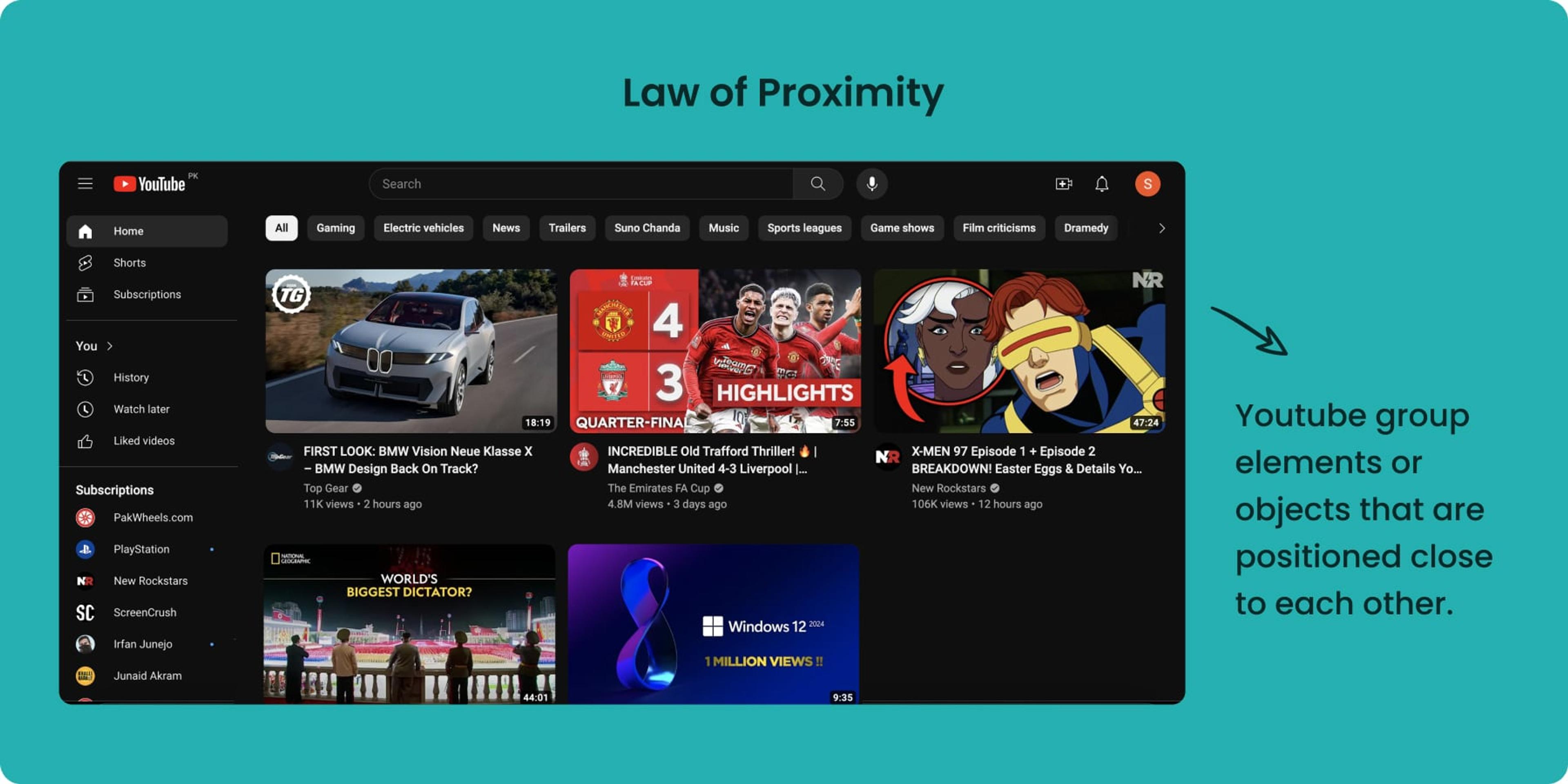The height and width of the screenshot is (784, 1568).
Task: Start voice search with microphone
Action: click(x=872, y=184)
